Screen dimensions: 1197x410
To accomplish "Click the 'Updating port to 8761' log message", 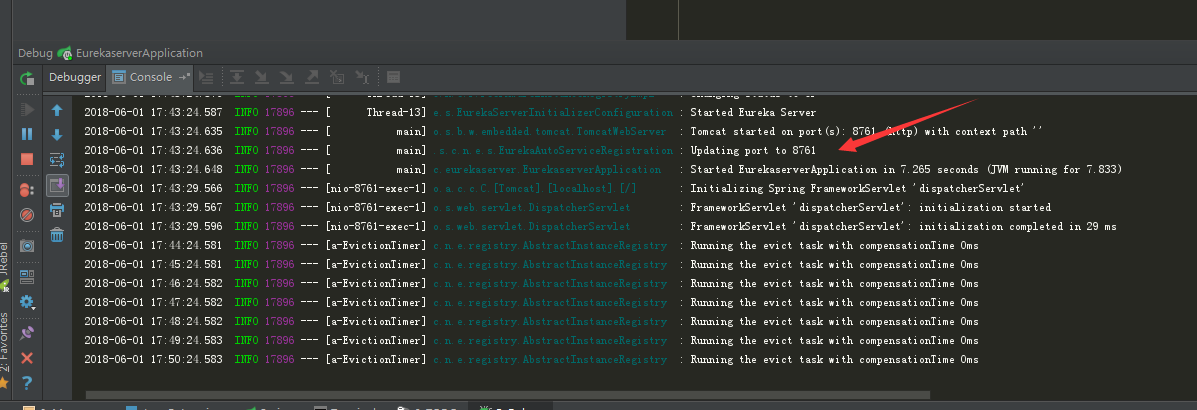I will click(753, 150).
